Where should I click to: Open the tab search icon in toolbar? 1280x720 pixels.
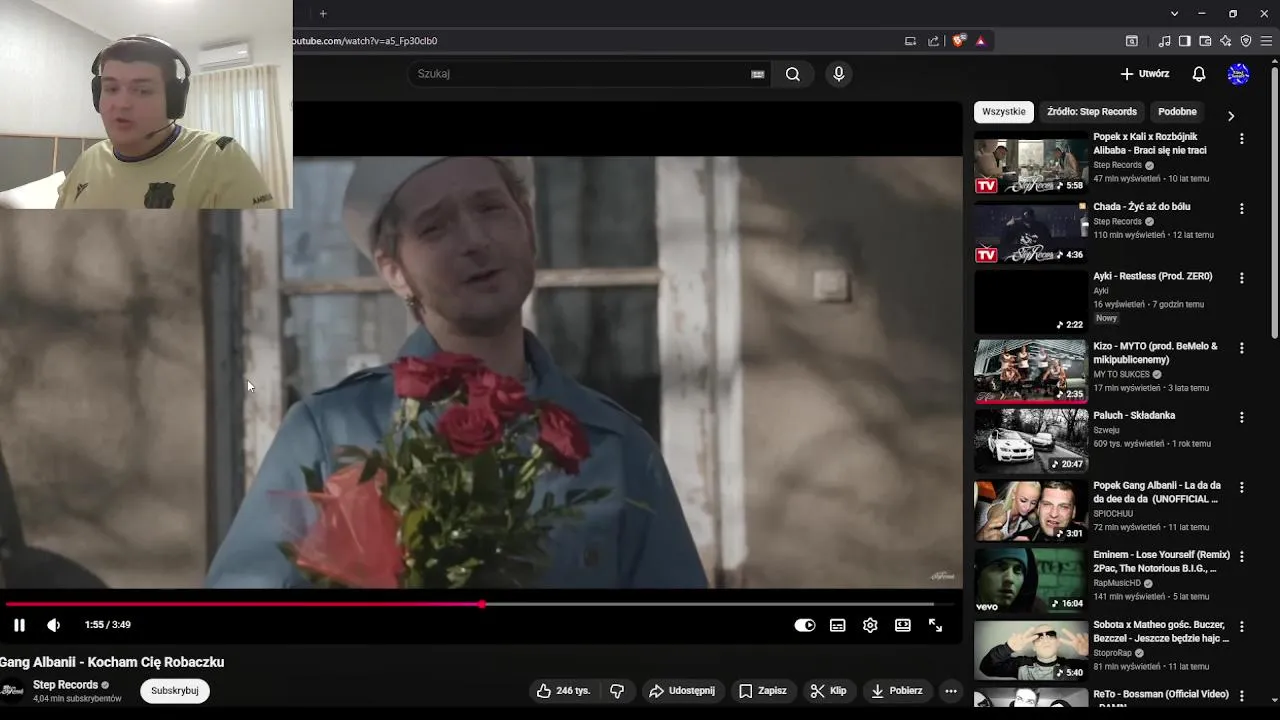1131,41
